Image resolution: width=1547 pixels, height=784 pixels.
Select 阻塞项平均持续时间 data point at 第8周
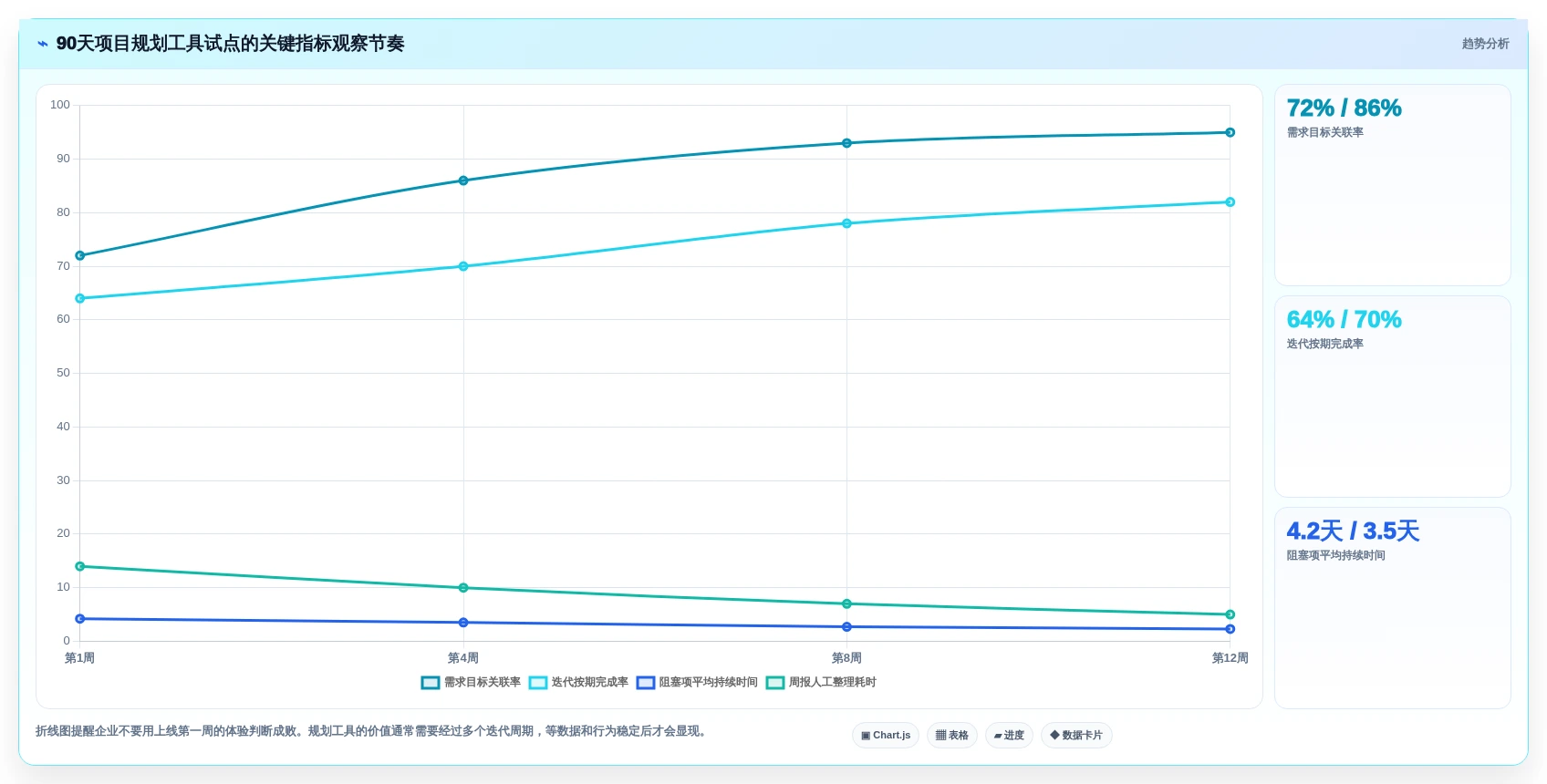click(x=846, y=627)
